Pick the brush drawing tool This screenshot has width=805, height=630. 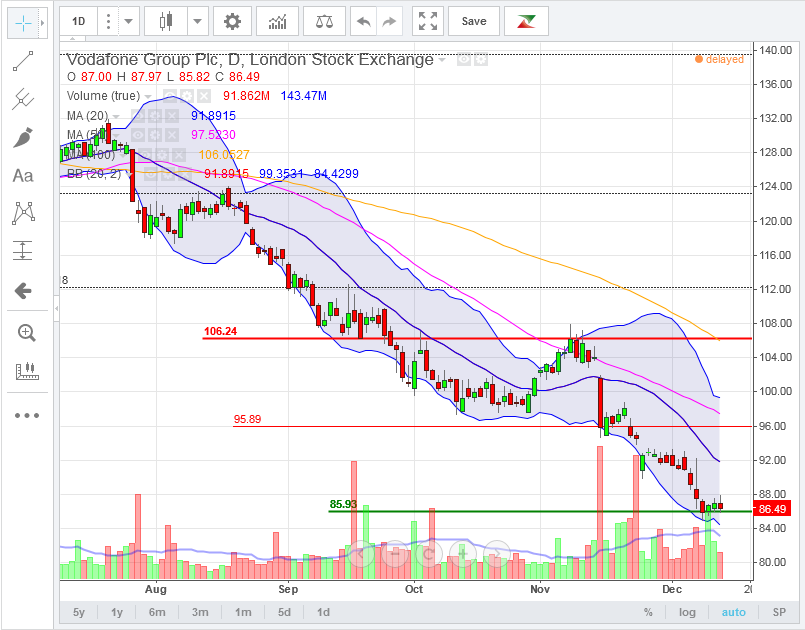(x=23, y=137)
